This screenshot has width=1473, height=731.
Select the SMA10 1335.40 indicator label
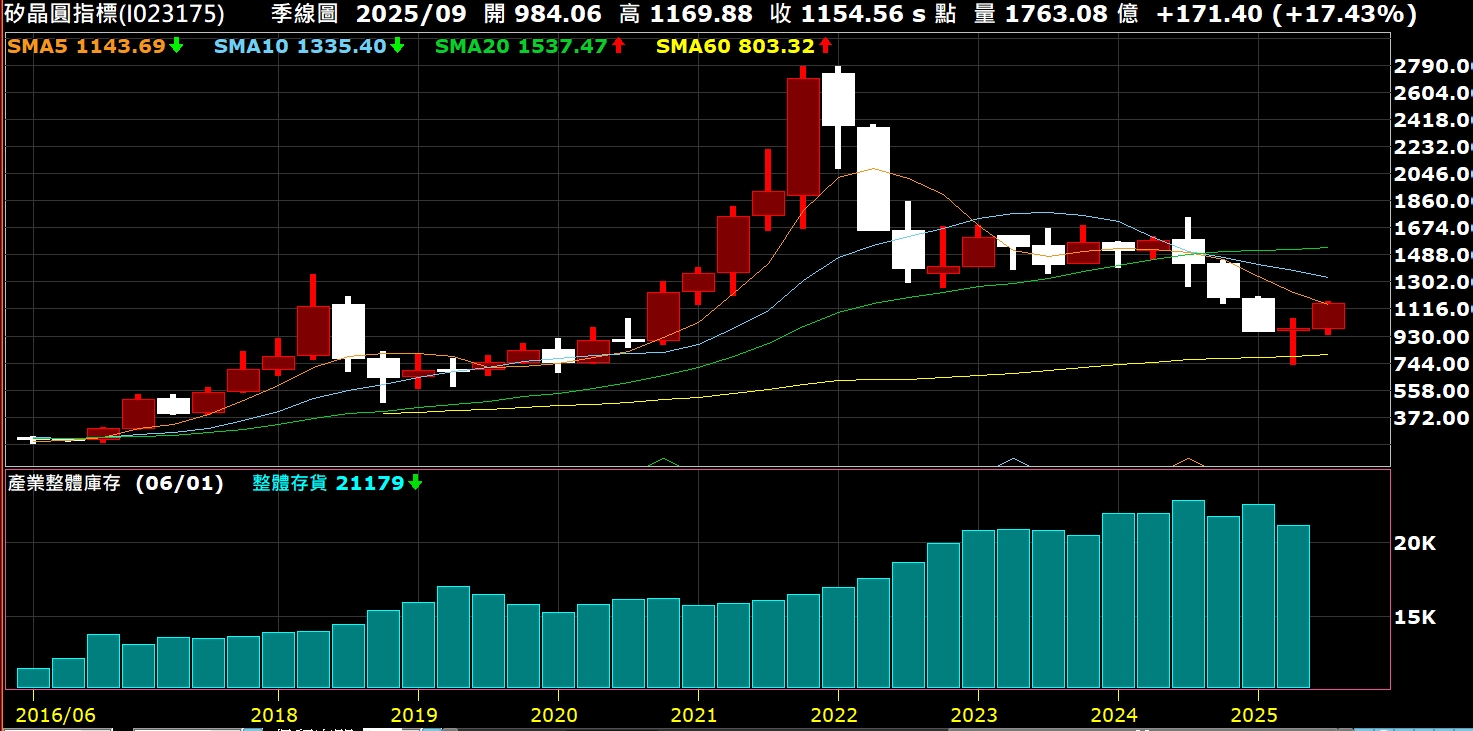[x=300, y=46]
